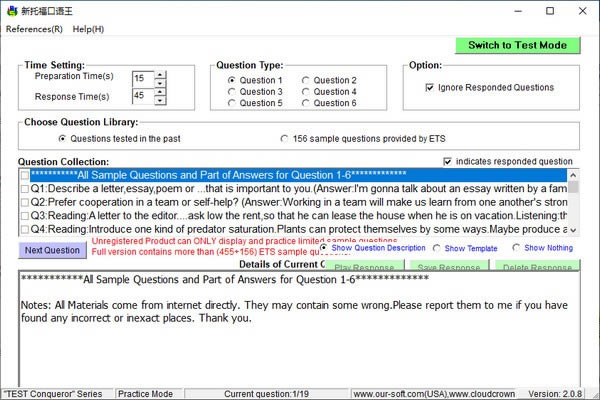Tick the checkbox for Q3 Reading question
Viewport: 600px width, 400px height.
click(x=24, y=215)
